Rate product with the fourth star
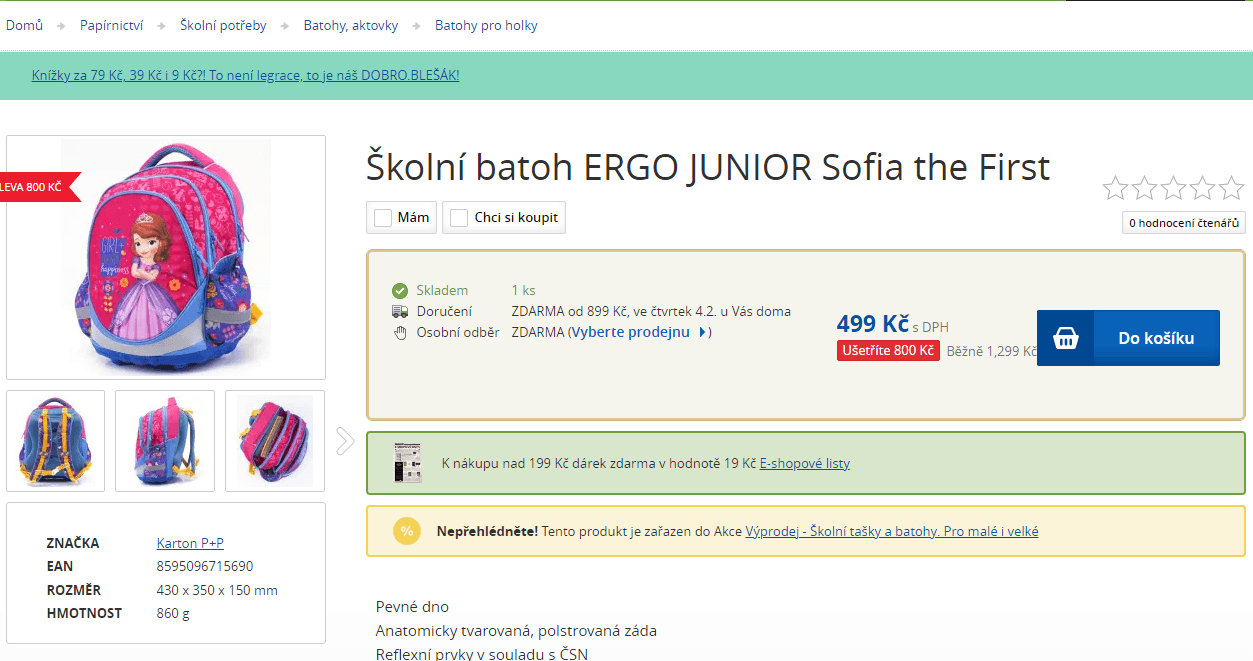Screen dimensions: 1253x661 tap(1202, 187)
